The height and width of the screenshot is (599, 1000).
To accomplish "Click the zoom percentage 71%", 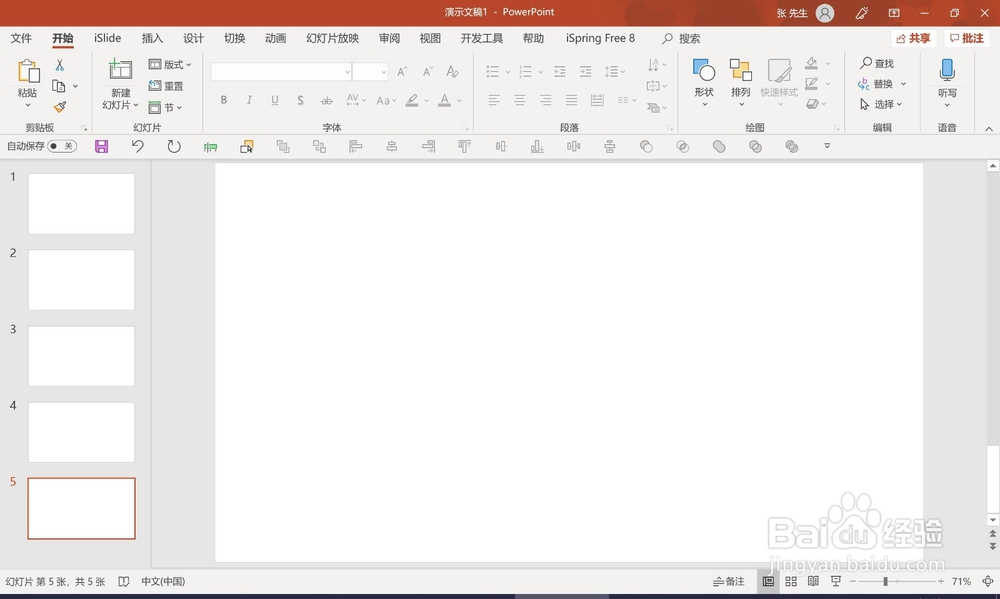I will coord(961,581).
